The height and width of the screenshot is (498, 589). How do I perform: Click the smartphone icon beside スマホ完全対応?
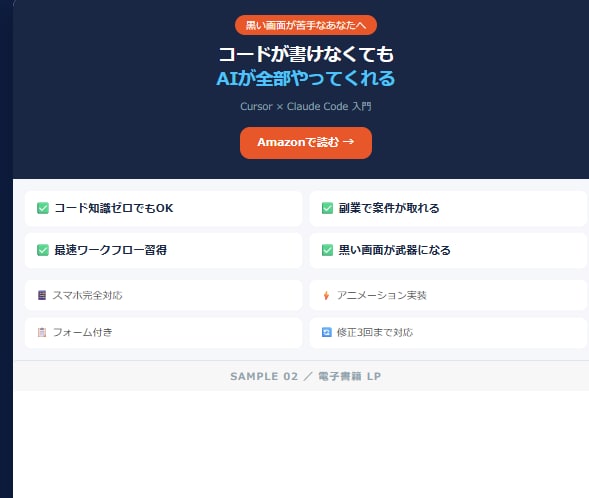coord(42,295)
